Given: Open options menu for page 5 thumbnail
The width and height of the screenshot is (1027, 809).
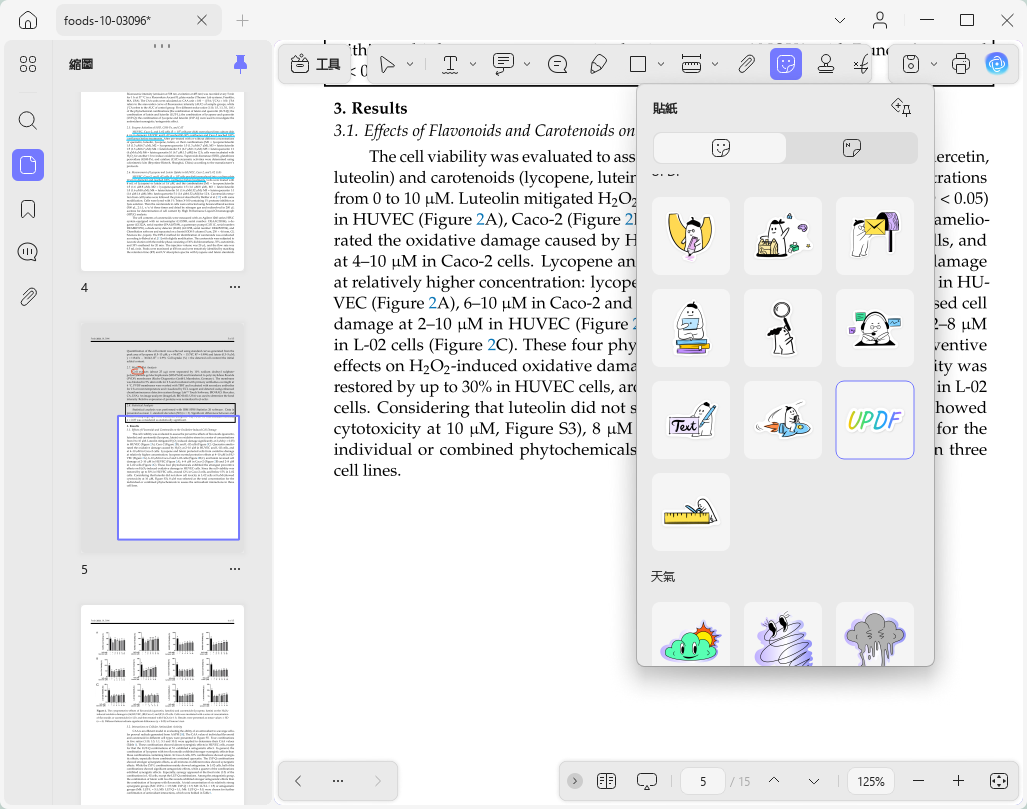Looking at the screenshot, I should (234, 569).
